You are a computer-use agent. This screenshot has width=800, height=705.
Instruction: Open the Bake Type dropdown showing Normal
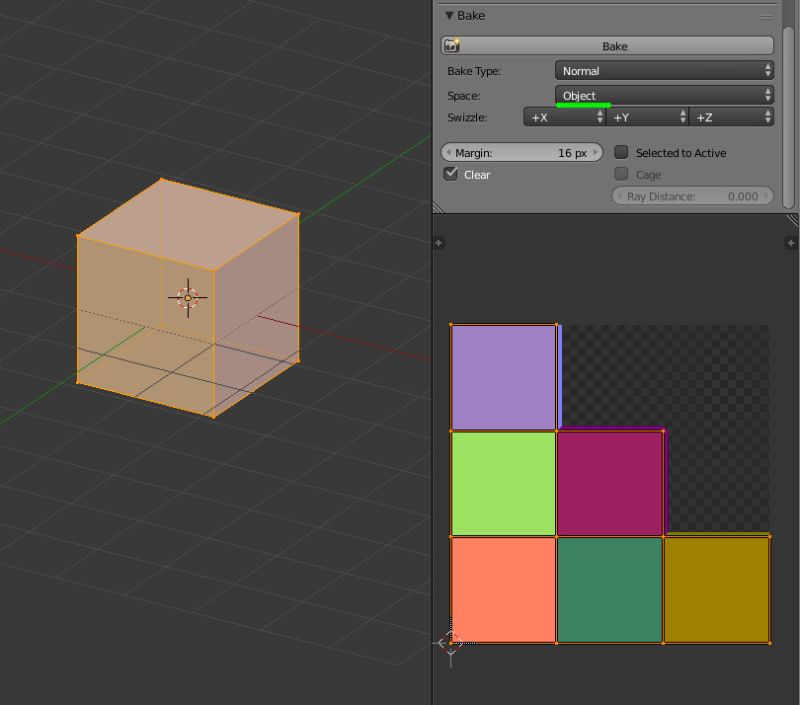(663, 70)
